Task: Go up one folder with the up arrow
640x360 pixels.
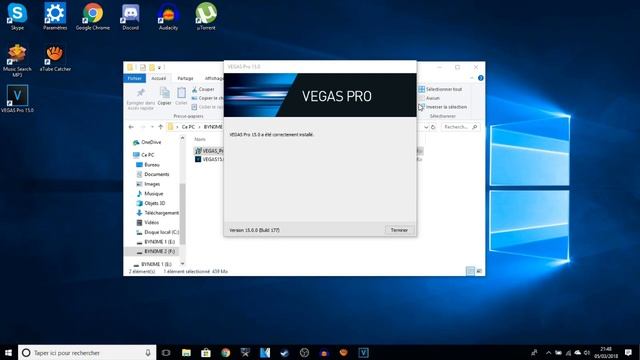Action: click(160, 127)
